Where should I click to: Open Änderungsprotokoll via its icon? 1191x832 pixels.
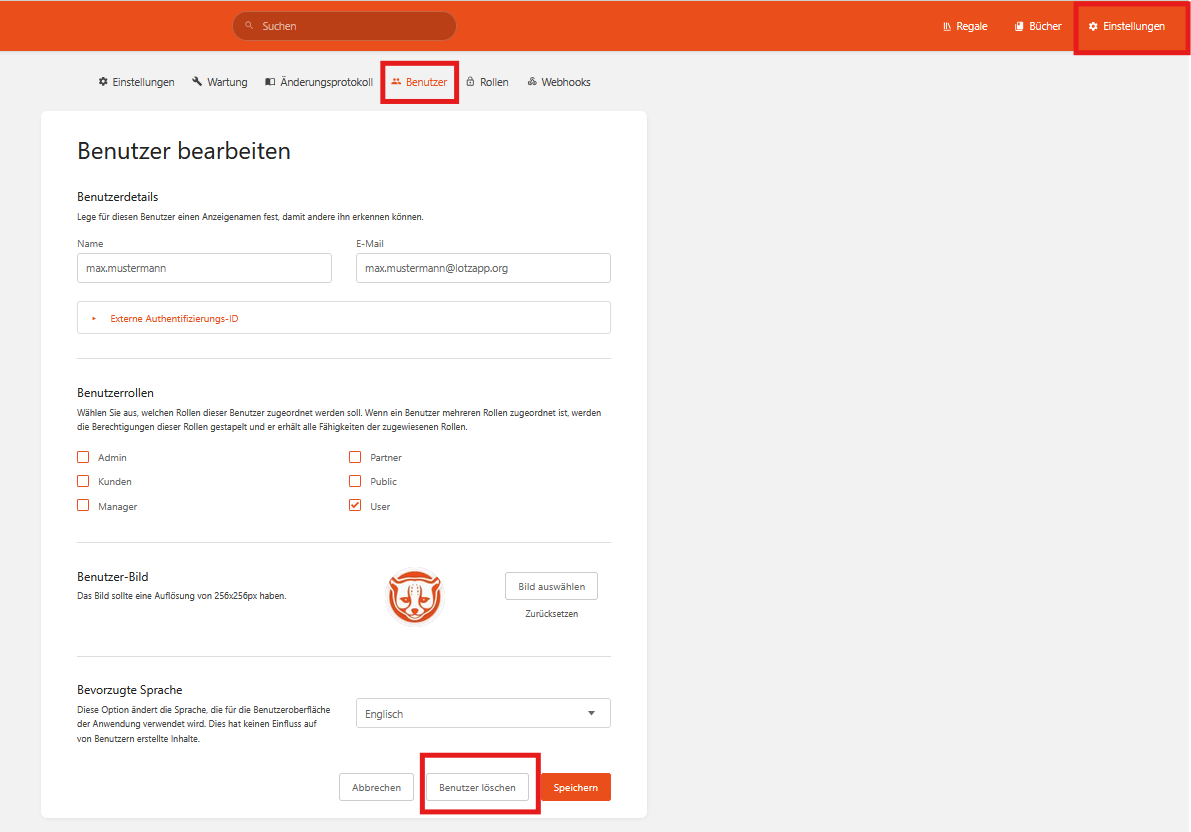[270, 82]
